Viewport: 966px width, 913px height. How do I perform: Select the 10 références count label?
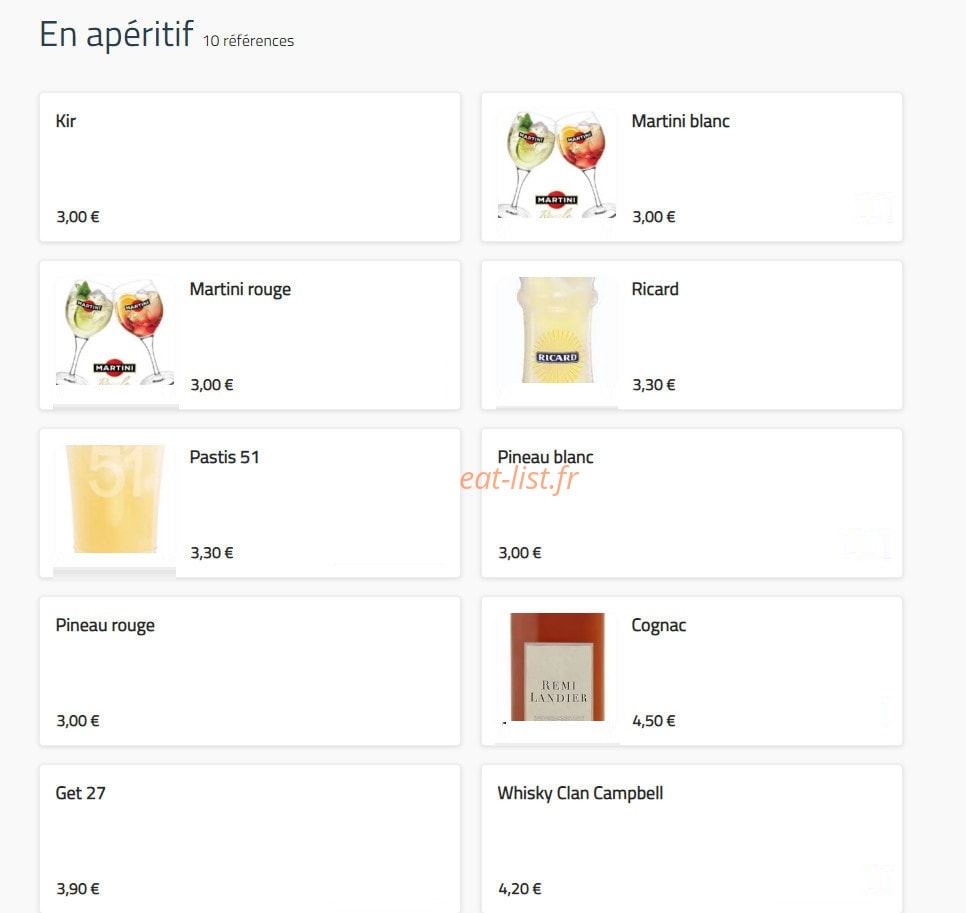[x=248, y=41]
